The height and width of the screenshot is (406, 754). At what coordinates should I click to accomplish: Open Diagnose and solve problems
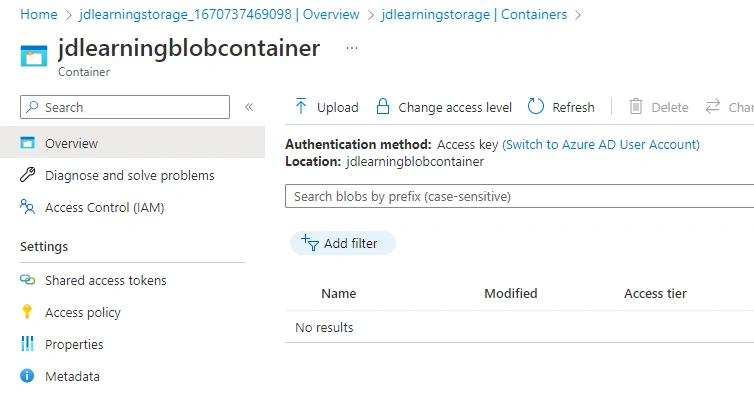tap(132, 175)
